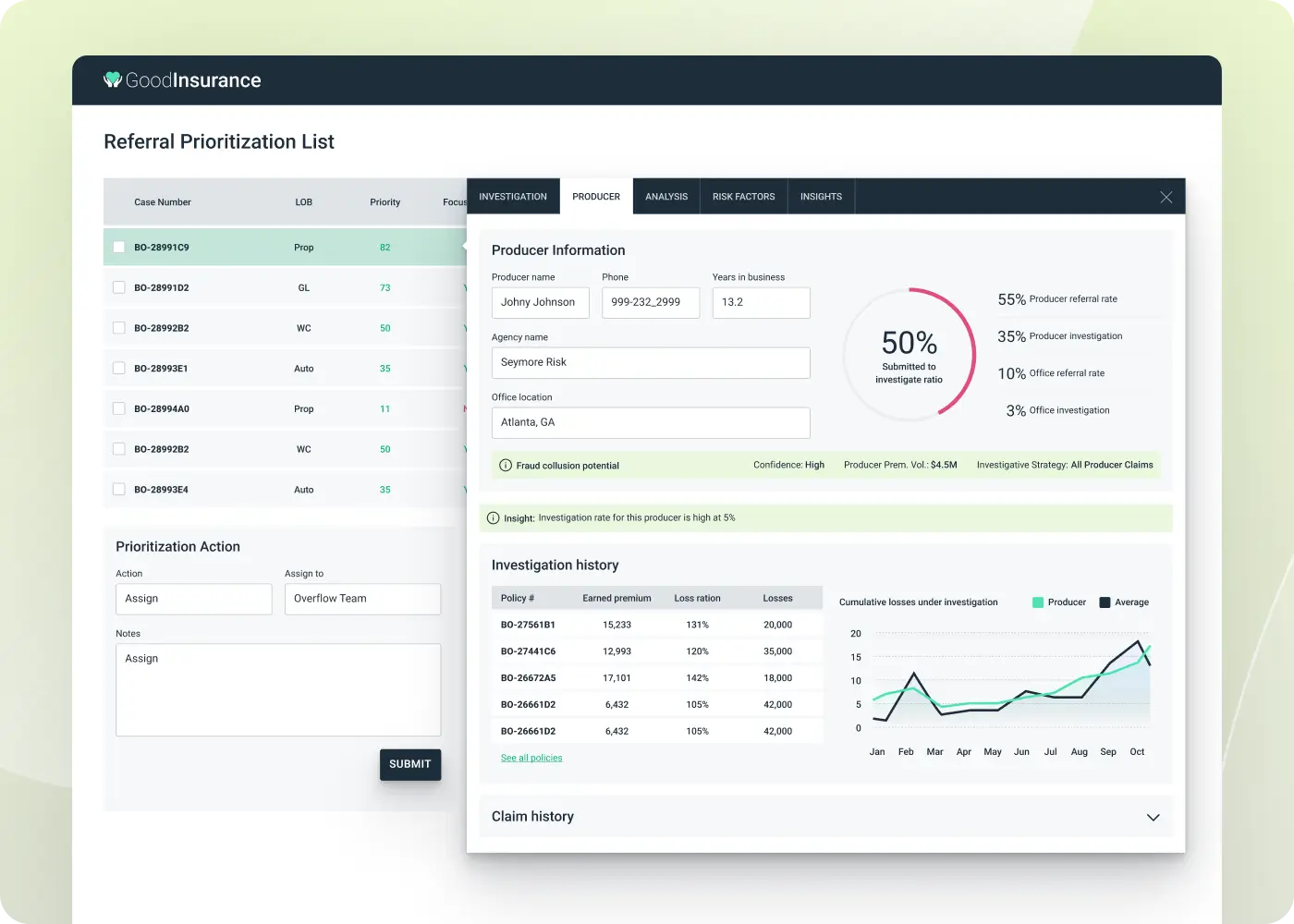This screenshot has height=924, width=1294.
Task: Check the box for case BO-28991C9
Action: click(118, 248)
